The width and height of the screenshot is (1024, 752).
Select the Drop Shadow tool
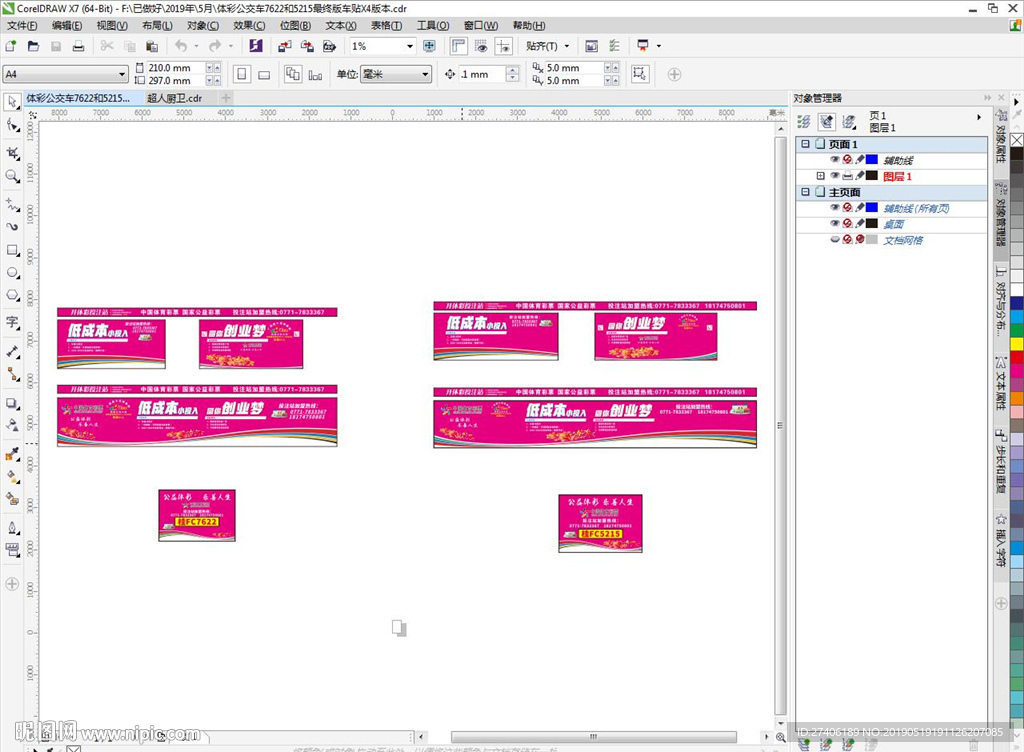point(12,403)
